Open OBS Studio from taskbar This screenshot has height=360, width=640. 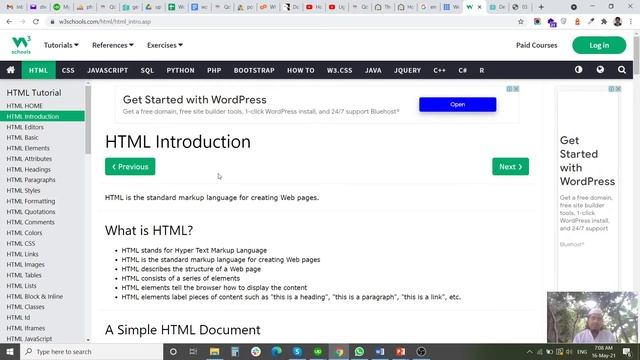point(421,351)
